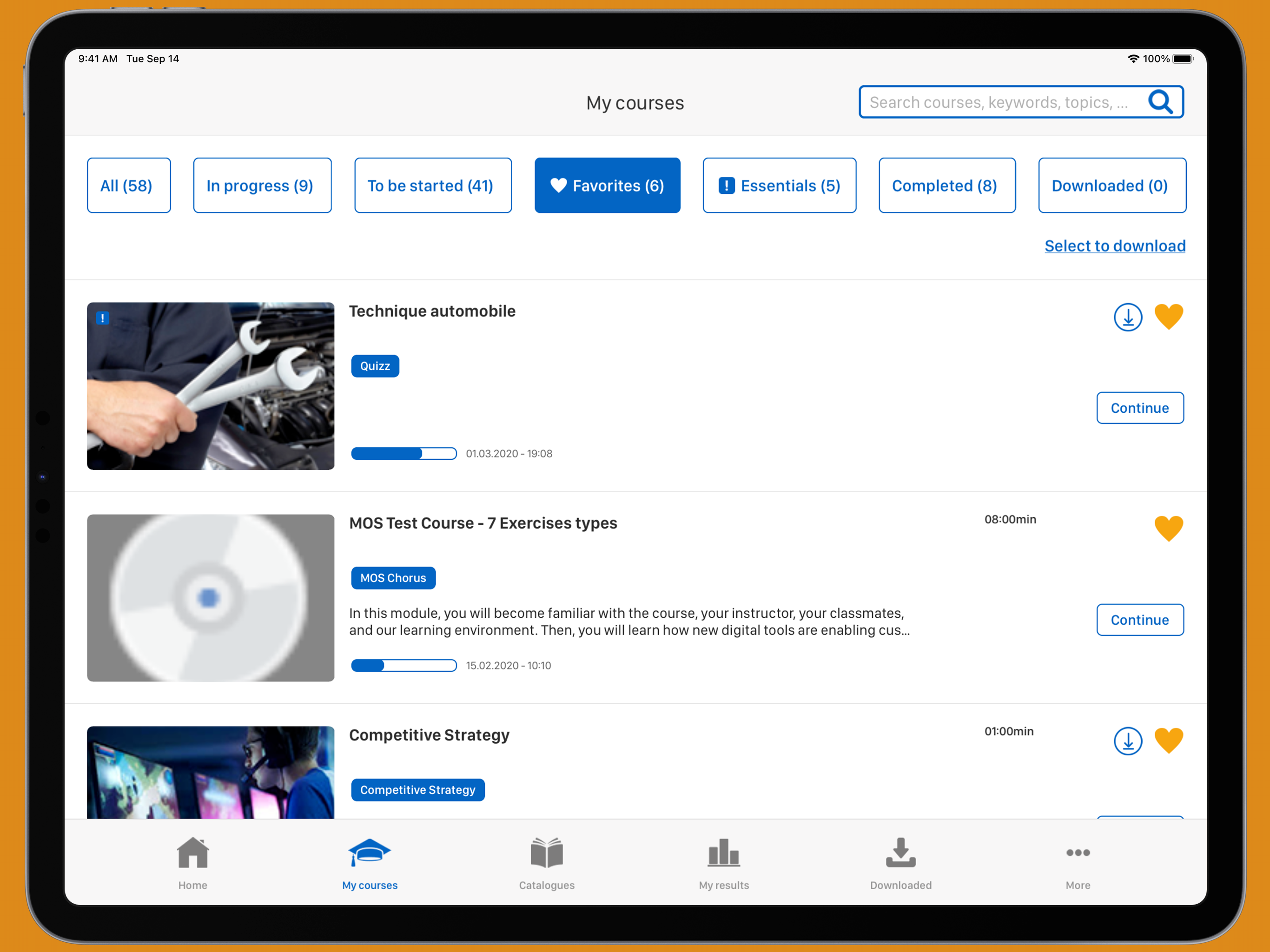Click the essential badge on Technique automobile image

pyautogui.click(x=103, y=317)
